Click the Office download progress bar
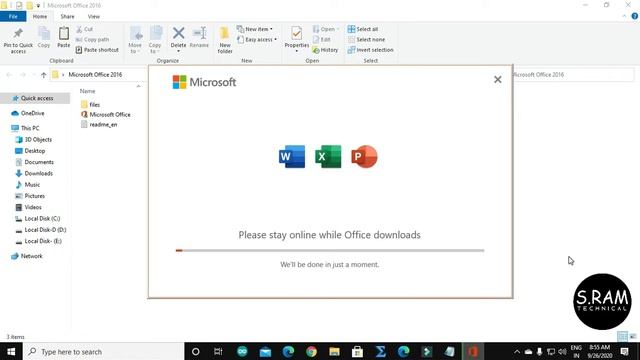The height and width of the screenshot is (360, 640). (330, 250)
